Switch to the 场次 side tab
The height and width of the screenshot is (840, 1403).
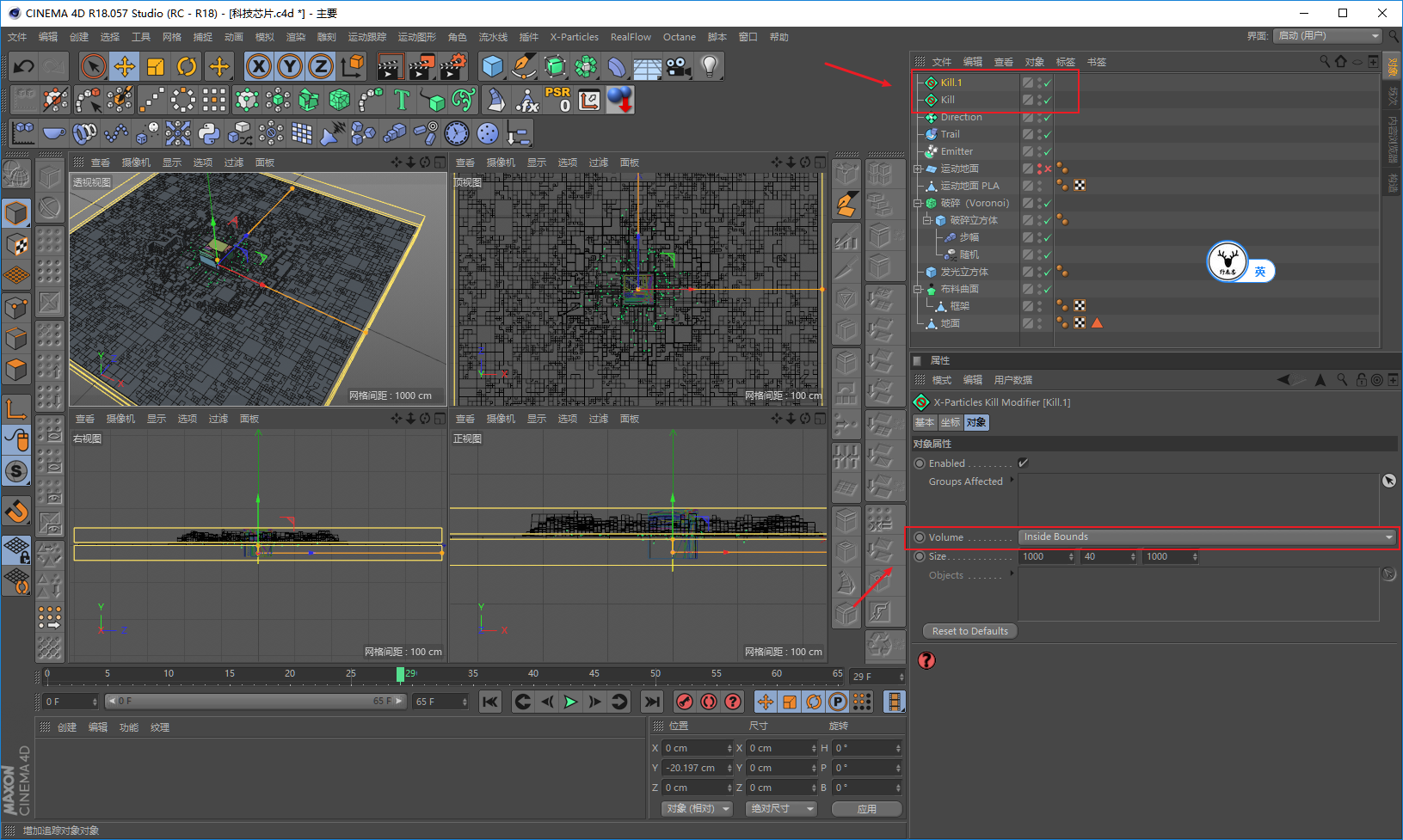point(1394,96)
